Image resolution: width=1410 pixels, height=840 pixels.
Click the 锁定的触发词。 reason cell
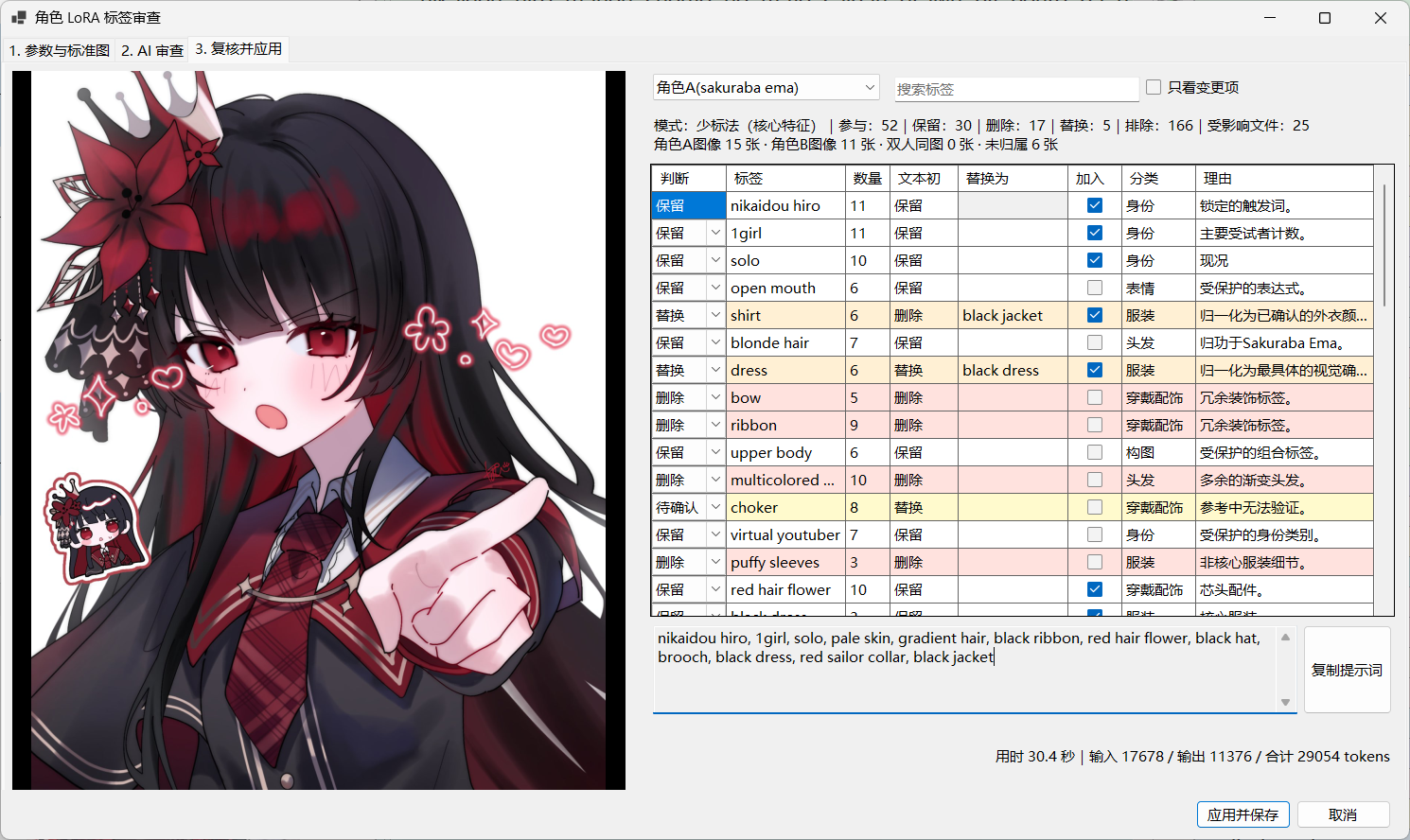click(1284, 205)
